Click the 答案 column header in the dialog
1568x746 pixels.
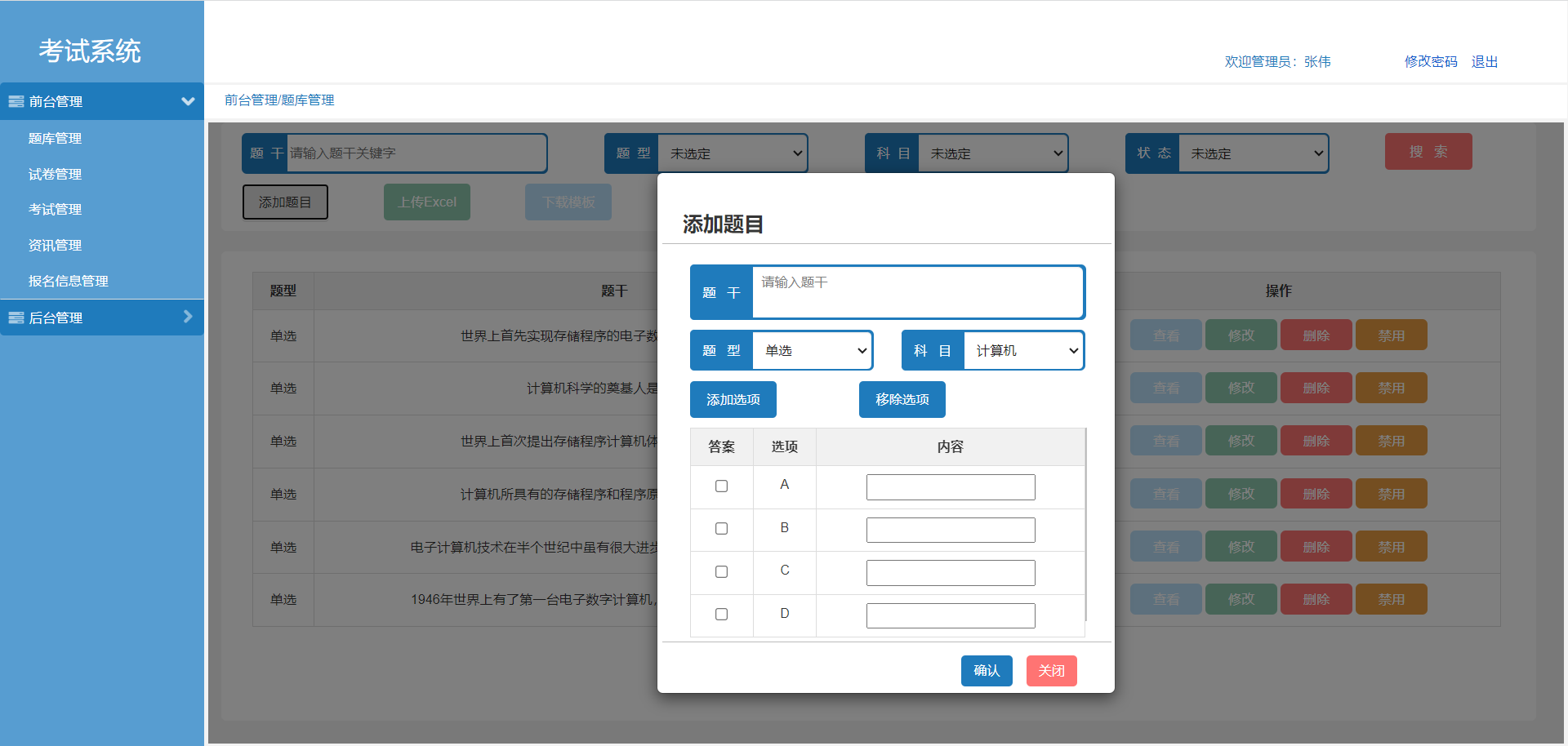(x=722, y=446)
